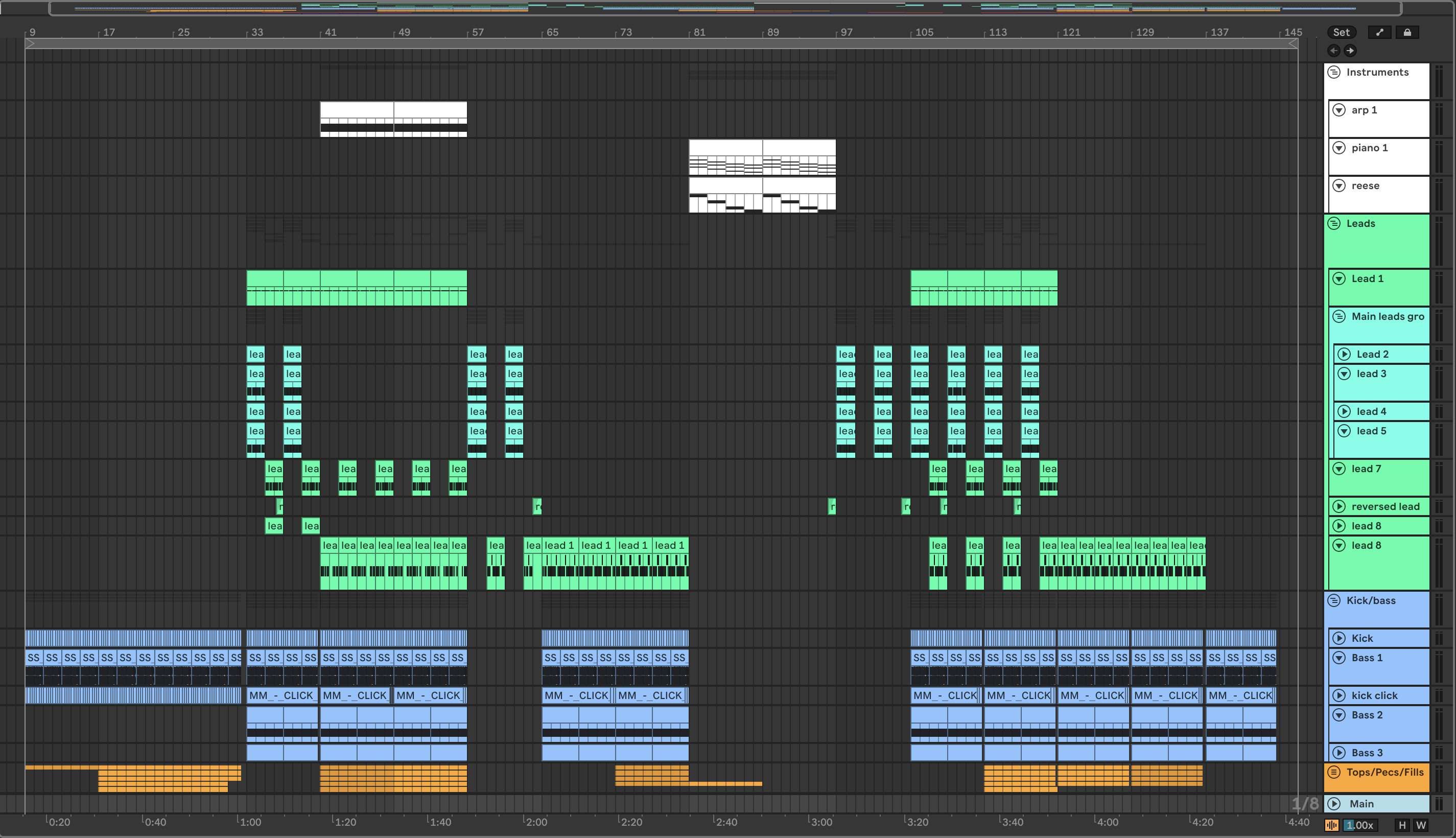The height and width of the screenshot is (838, 1456).
Task: Expand the Tops/Pecs/Fills group track
Action: tap(1334, 772)
